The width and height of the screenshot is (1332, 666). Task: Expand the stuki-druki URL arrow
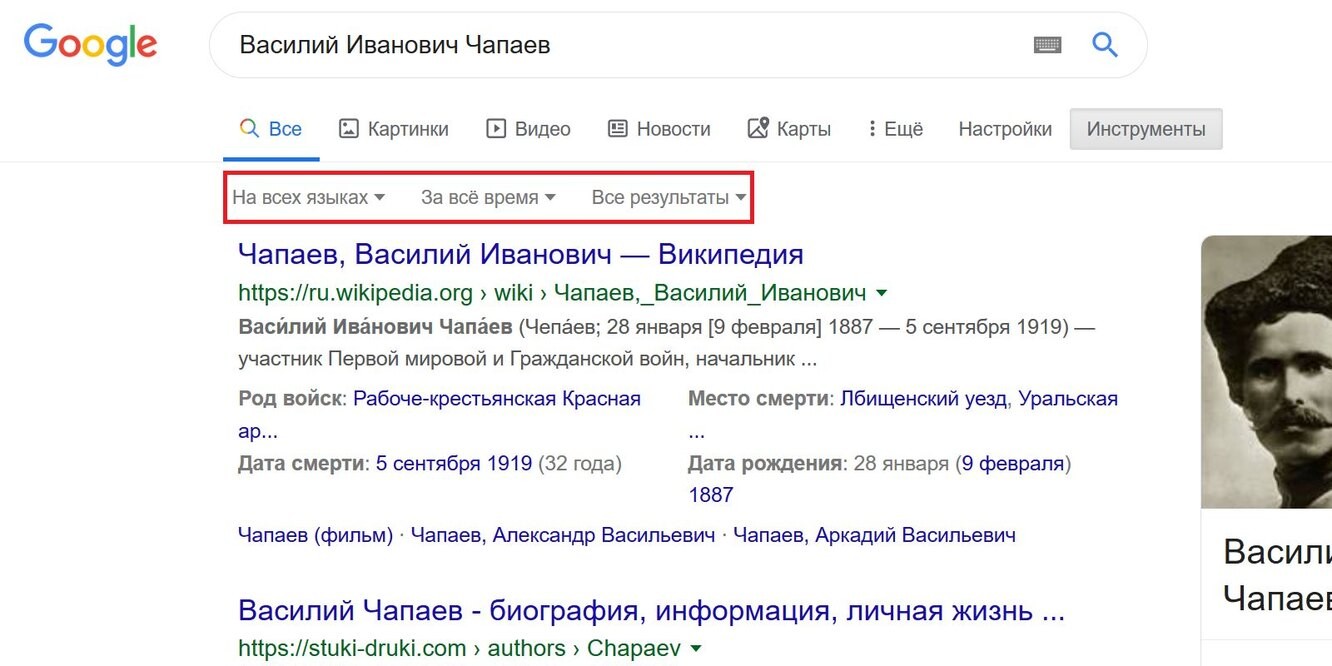(696, 648)
